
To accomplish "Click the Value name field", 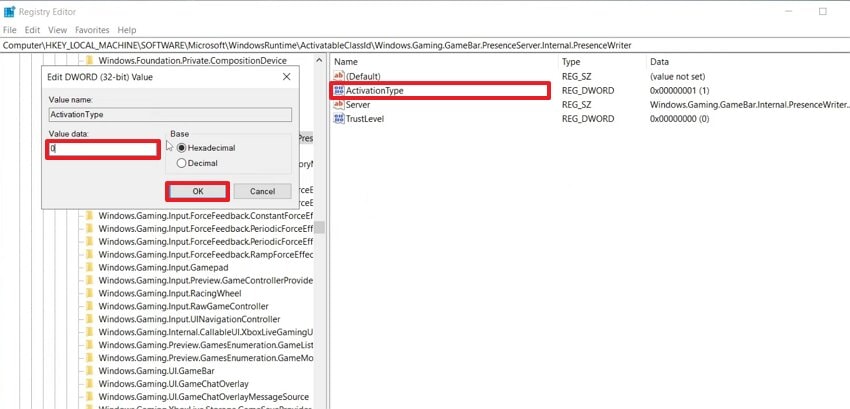I will [x=170, y=114].
